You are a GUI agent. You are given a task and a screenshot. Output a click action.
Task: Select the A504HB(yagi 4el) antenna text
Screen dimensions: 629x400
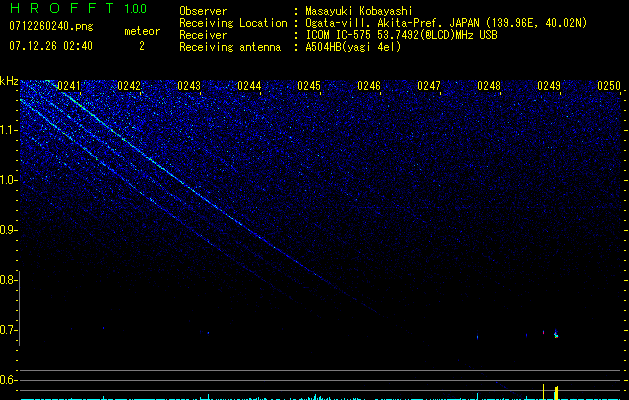[x=353, y=47]
